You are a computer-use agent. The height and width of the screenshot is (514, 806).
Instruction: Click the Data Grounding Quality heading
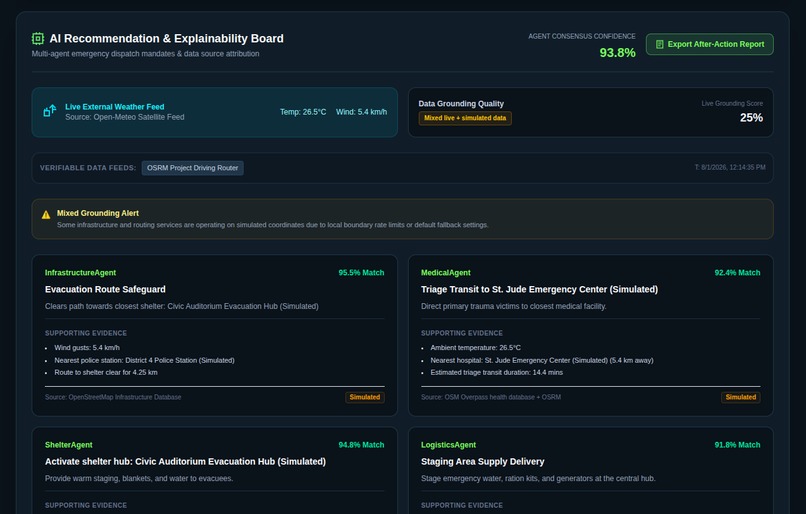(461, 104)
